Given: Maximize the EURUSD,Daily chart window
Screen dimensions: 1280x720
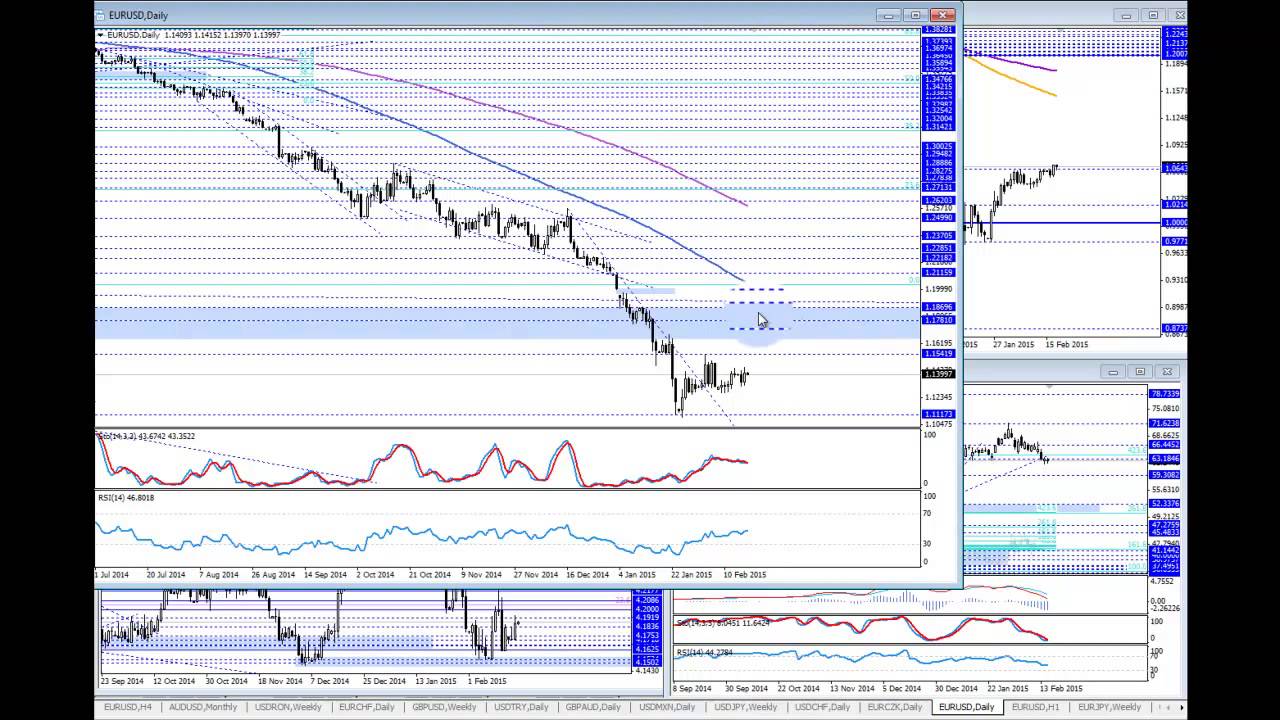Looking at the screenshot, I should click(915, 15).
